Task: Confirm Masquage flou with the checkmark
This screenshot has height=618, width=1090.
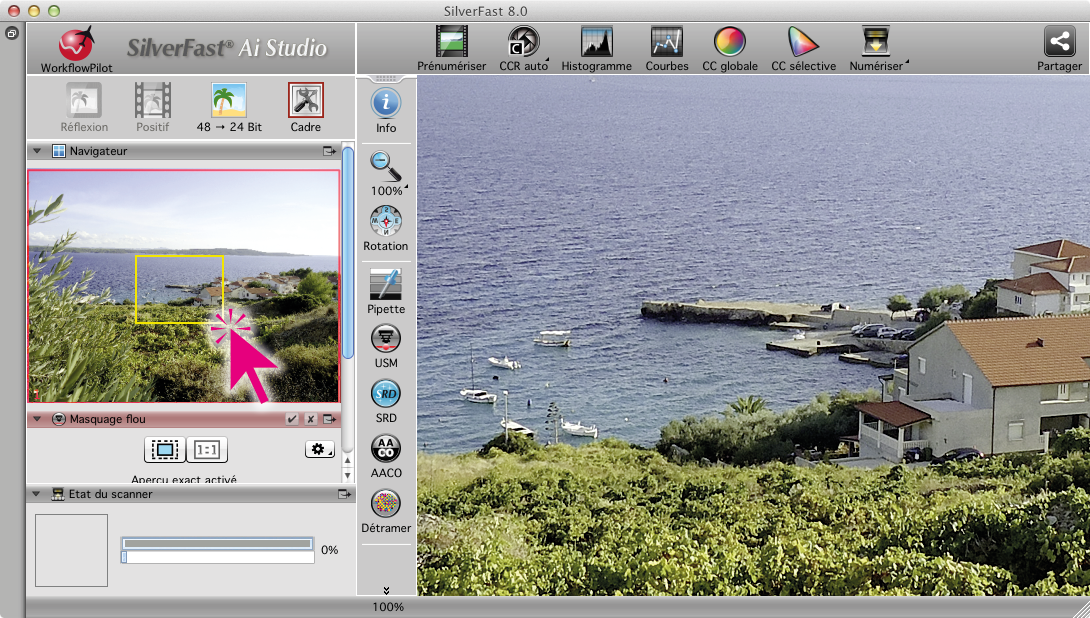Action: 292,419
